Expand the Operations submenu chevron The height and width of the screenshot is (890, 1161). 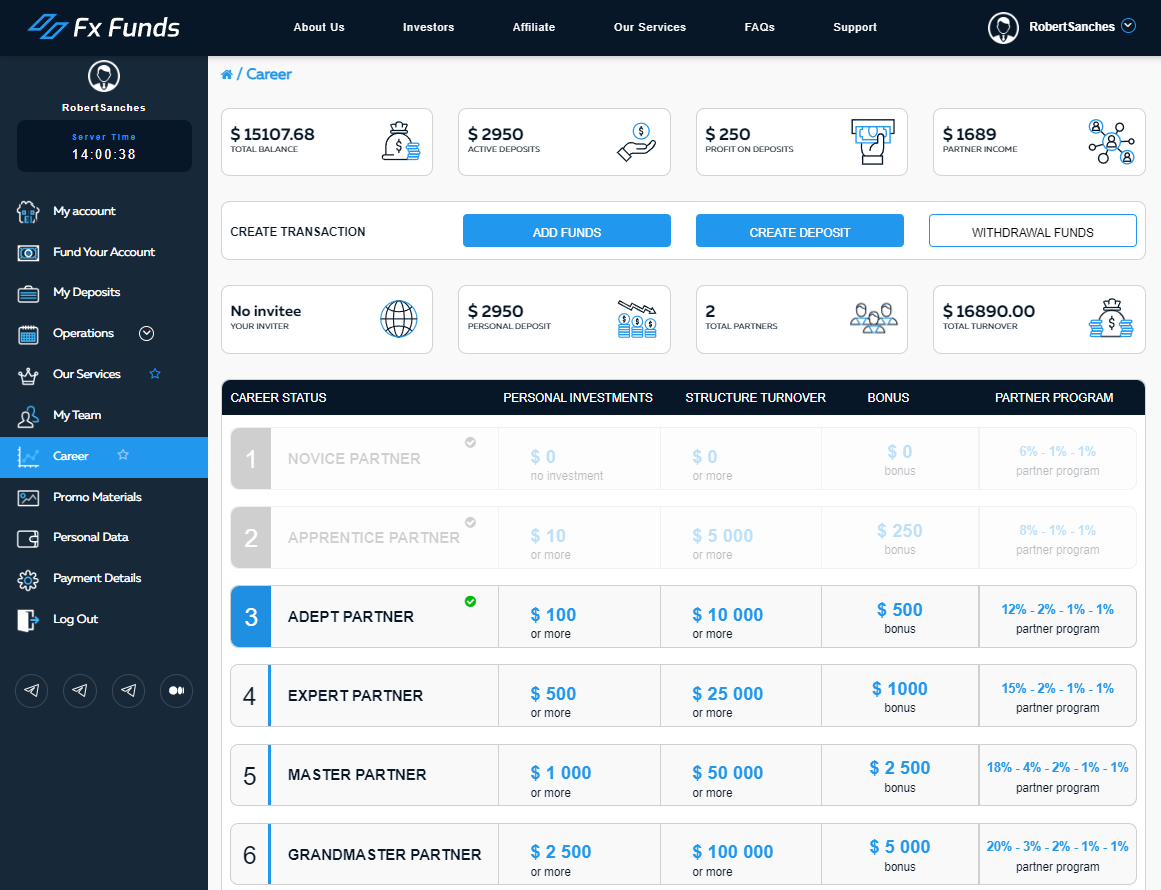point(147,333)
